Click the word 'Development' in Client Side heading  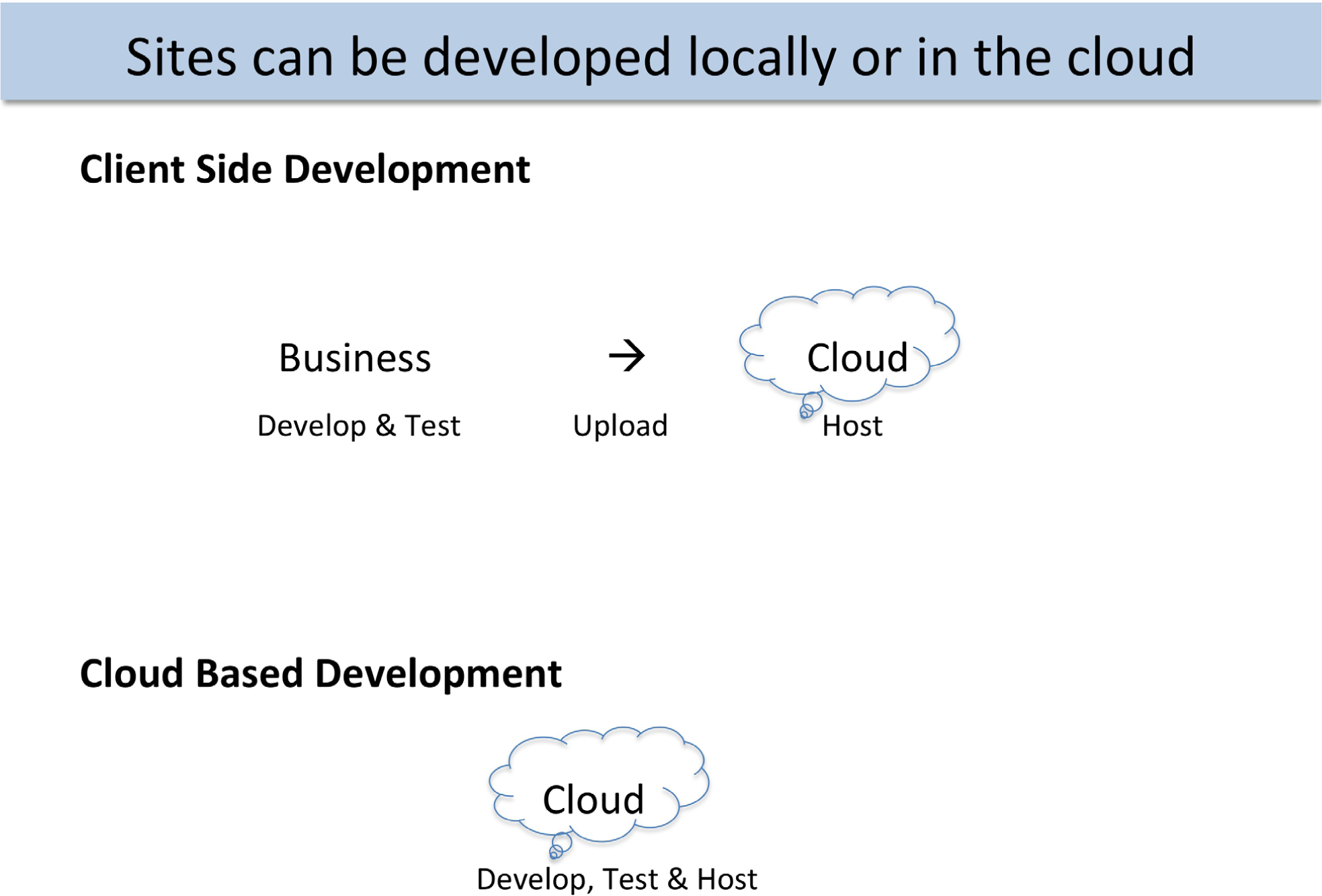point(407,169)
